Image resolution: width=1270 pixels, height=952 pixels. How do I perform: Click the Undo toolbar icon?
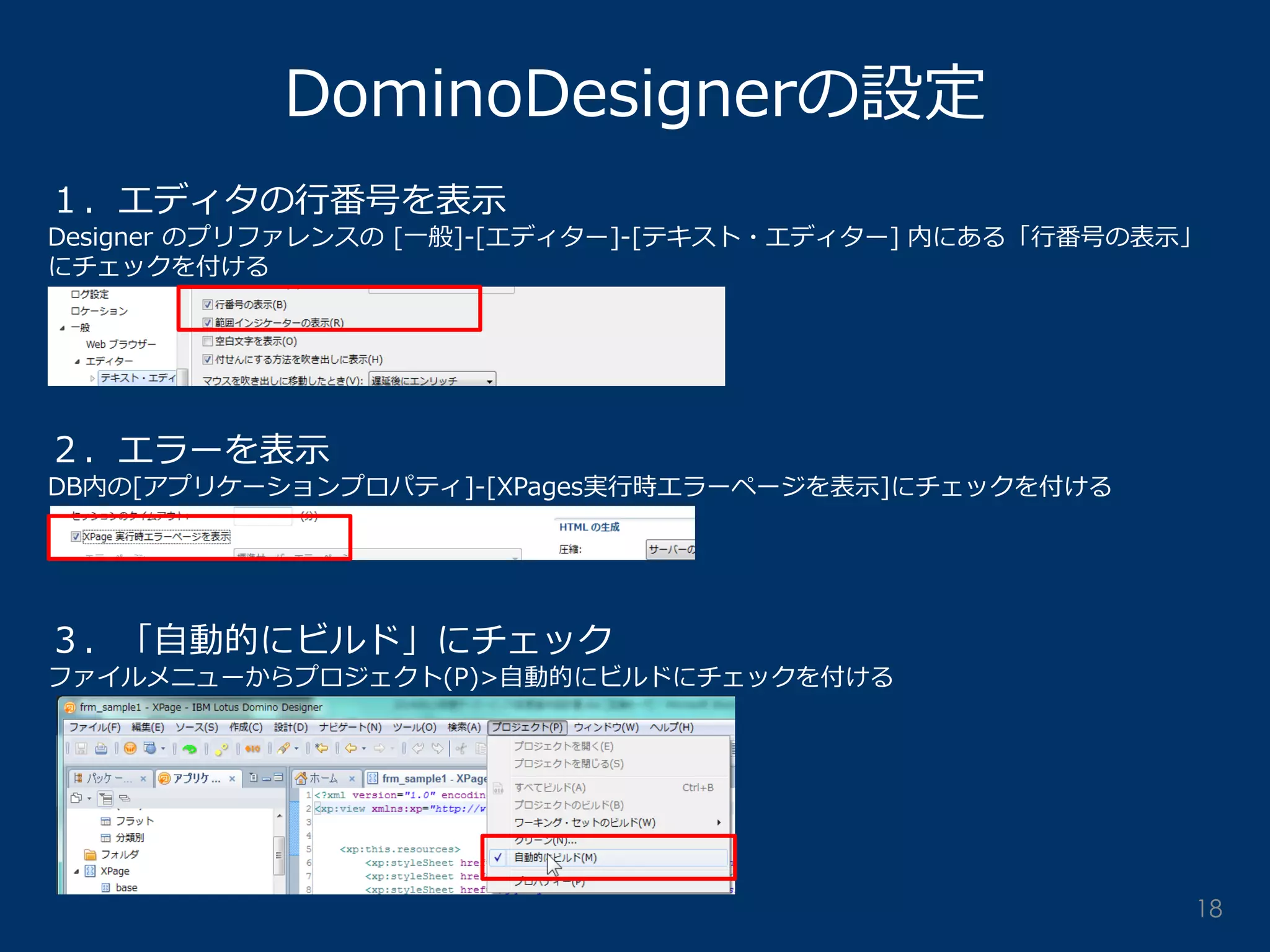418,749
